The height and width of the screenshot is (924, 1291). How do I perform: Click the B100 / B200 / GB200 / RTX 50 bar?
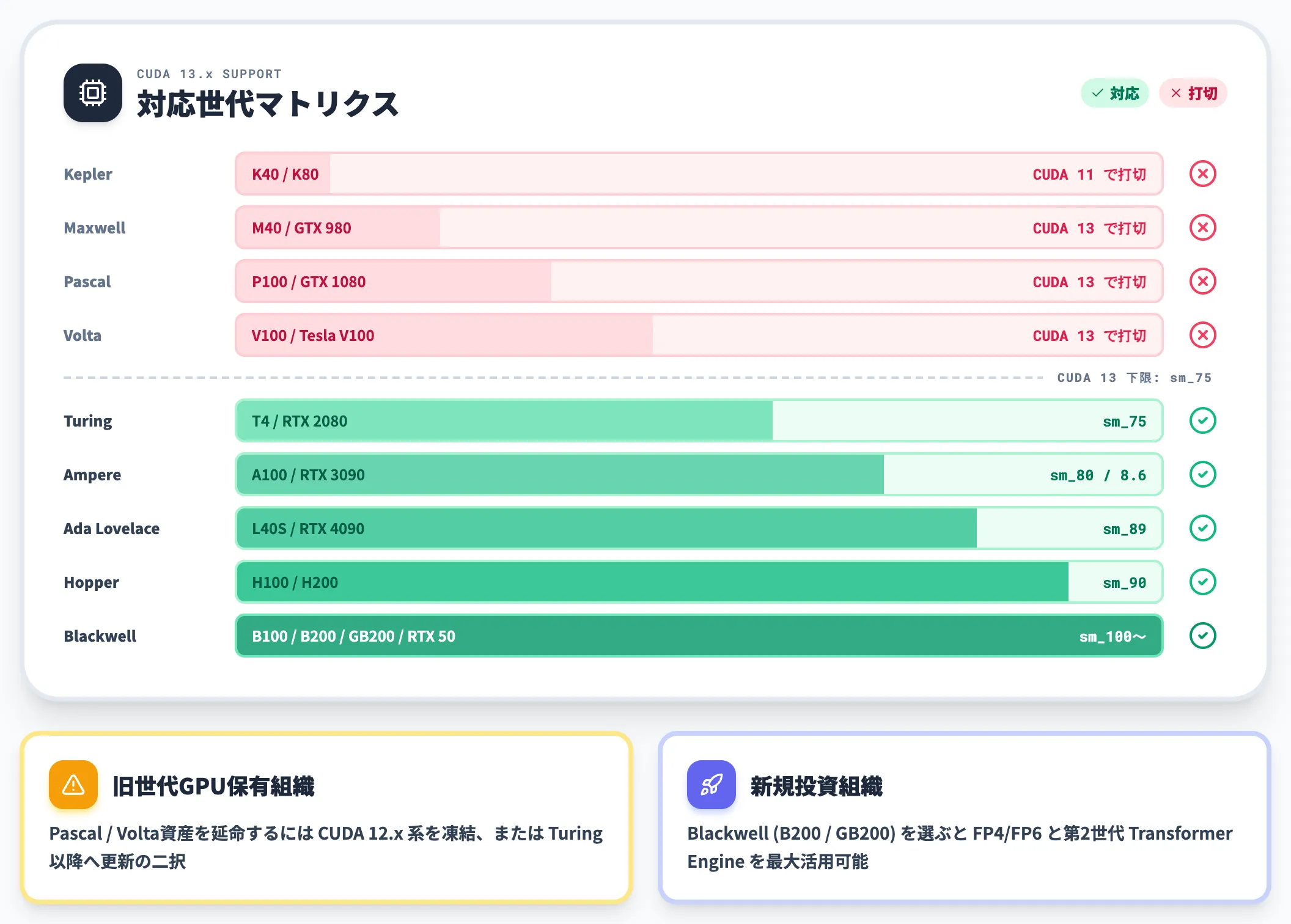[699, 636]
